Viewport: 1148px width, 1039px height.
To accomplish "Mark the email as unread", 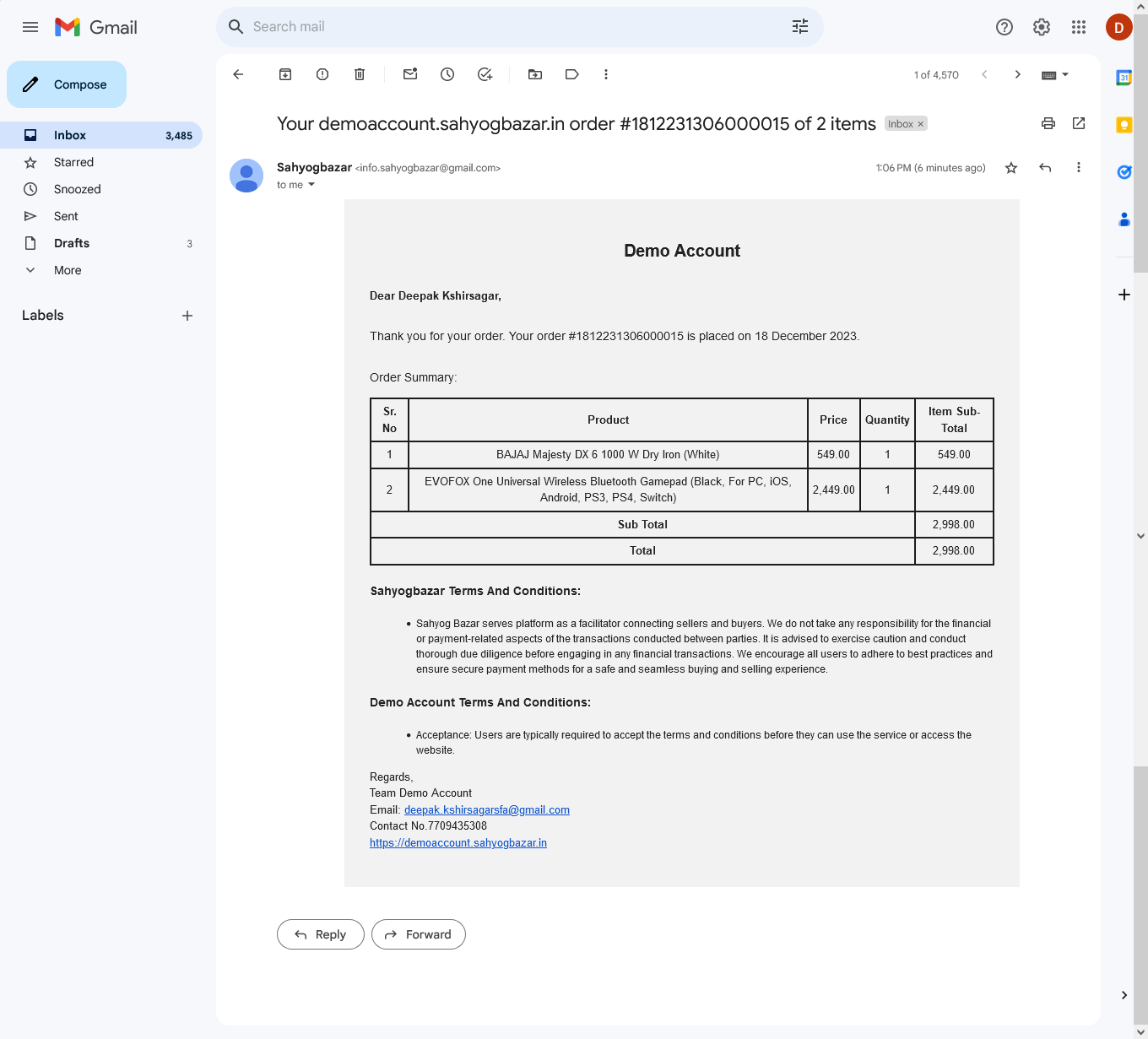I will tap(410, 74).
